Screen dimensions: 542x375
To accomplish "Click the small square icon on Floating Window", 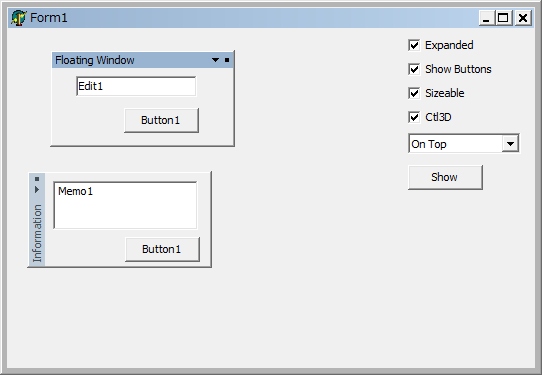I will 227,60.
